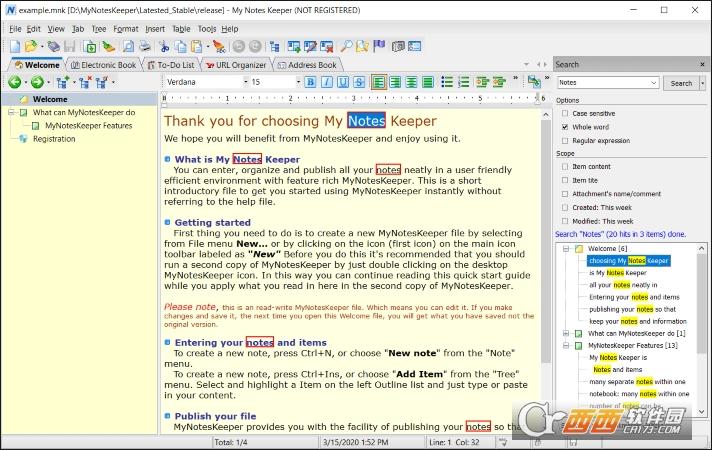
Task: Open the Verdana font dropdown
Action: tap(246, 82)
